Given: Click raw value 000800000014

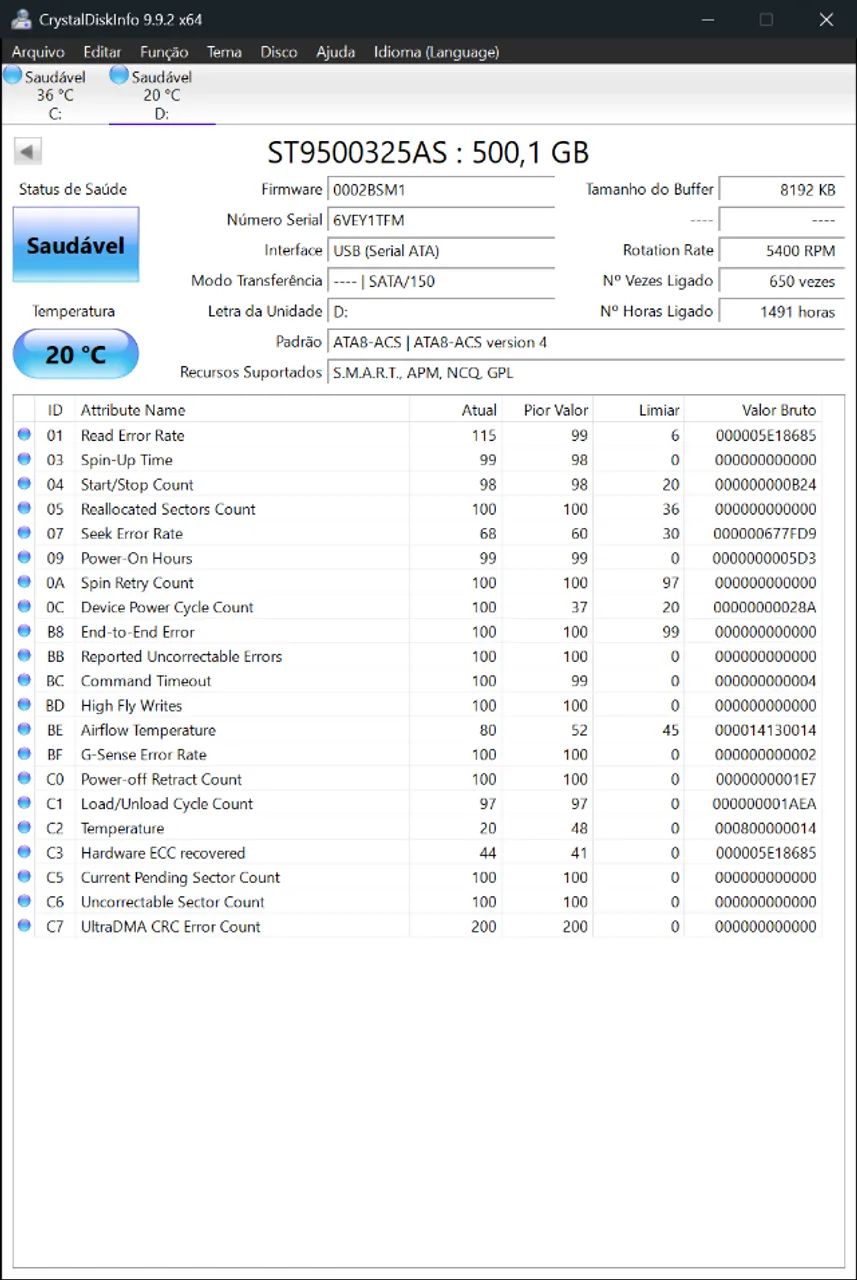Looking at the screenshot, I should (766, 828).
